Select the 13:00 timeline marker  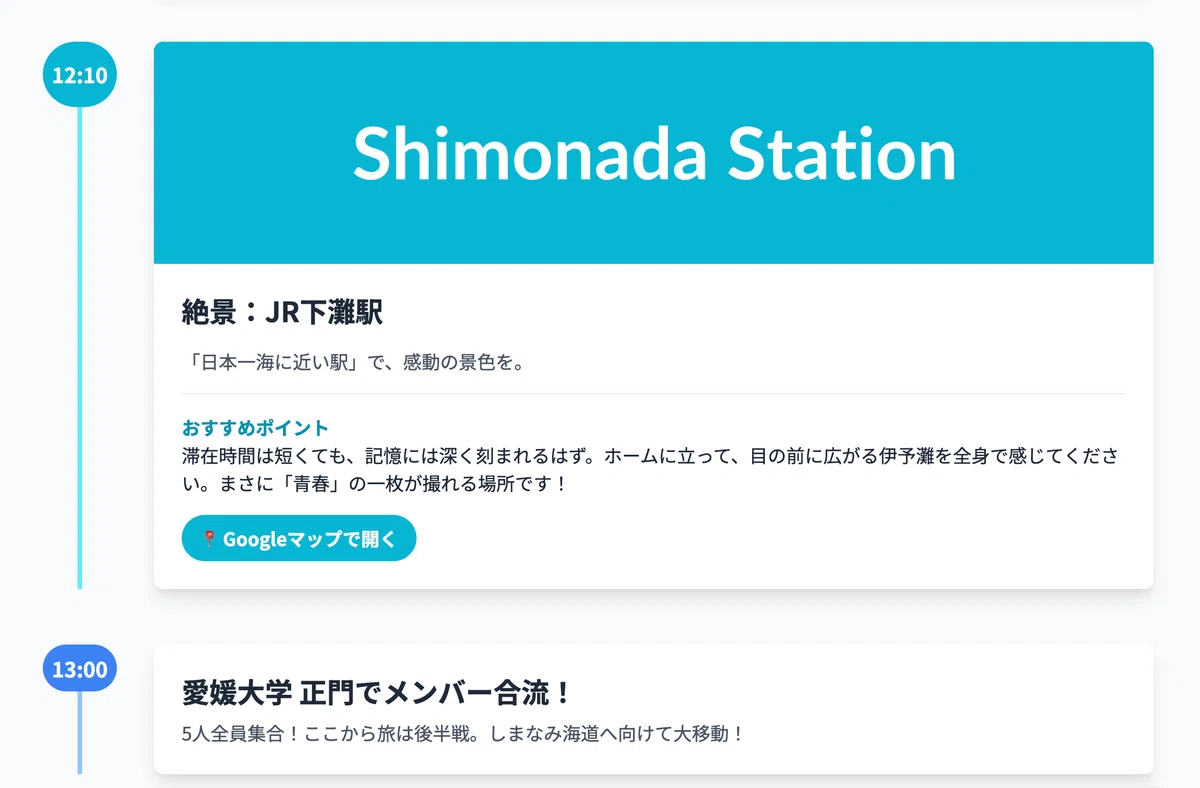click(x=80, y=669)
